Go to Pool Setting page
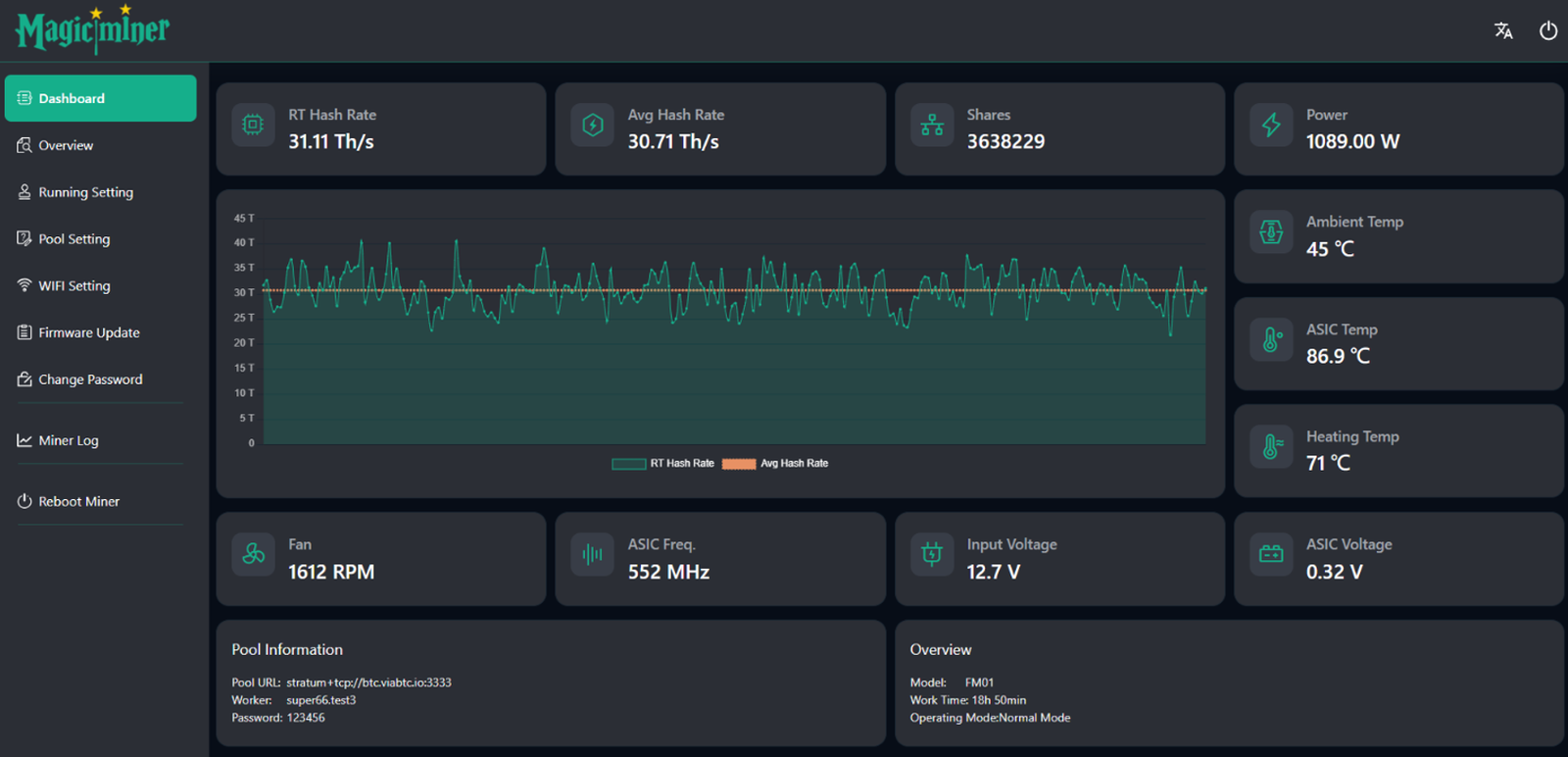1568x757 pixels. tap(73, 239)
